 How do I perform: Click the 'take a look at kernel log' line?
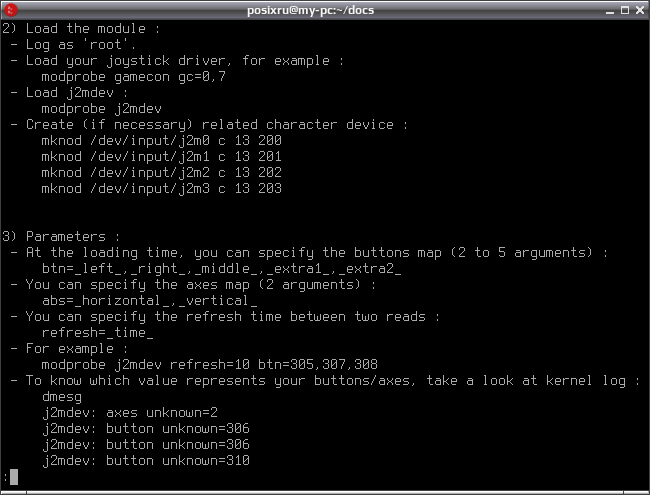coord(325,381)
